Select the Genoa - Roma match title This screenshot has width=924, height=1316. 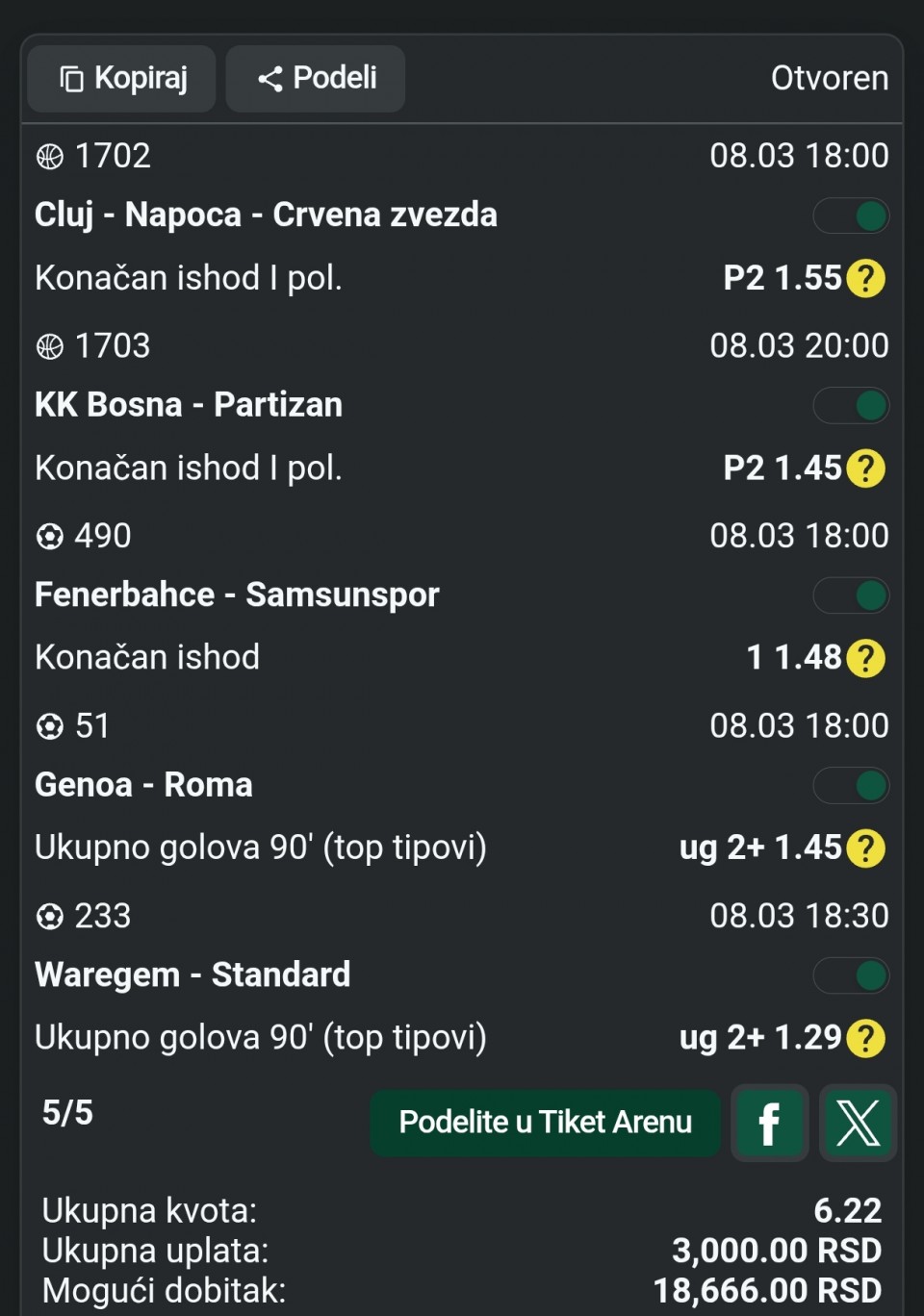point(143,785)
